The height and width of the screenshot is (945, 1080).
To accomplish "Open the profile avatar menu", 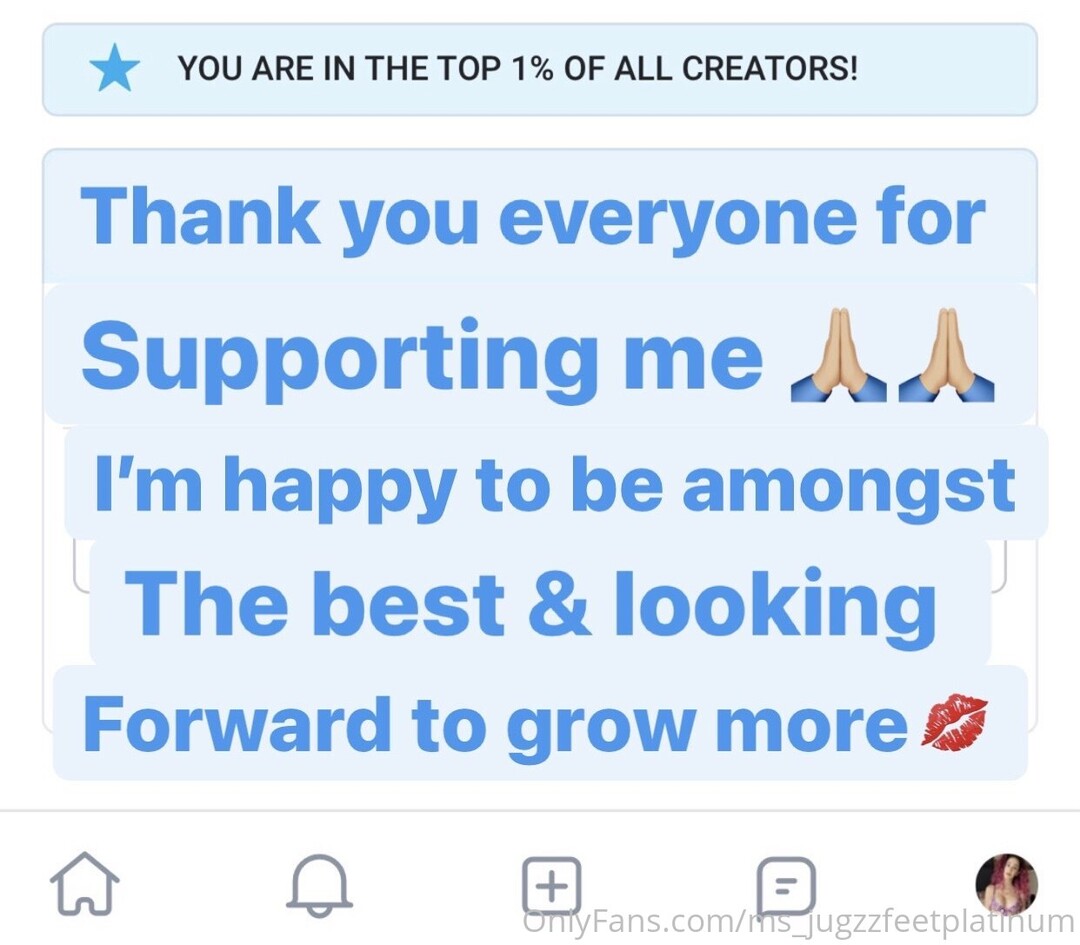I will (x=1006, y=884).
